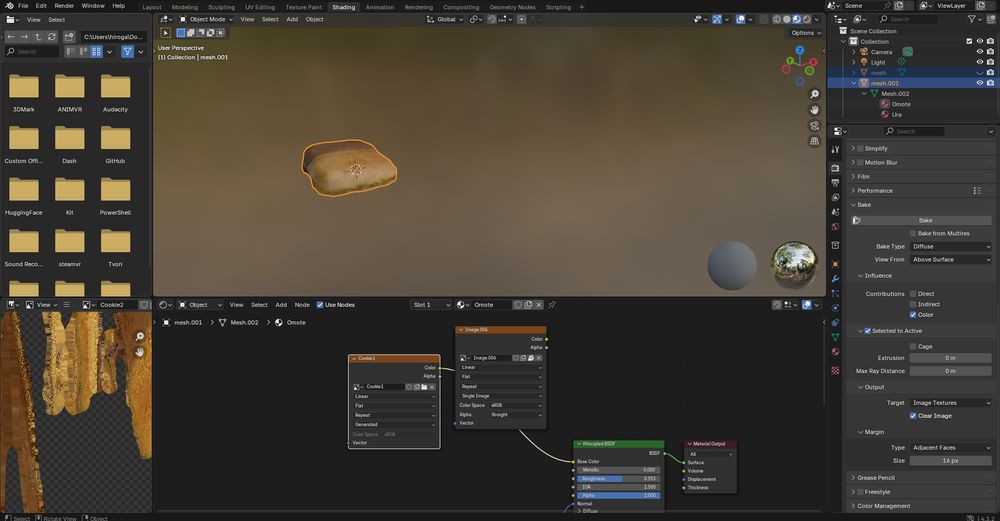Enable the Cage checkbox
This screenshot has width=1000, height=521.
pyautogui.click(x=914, y=346)
